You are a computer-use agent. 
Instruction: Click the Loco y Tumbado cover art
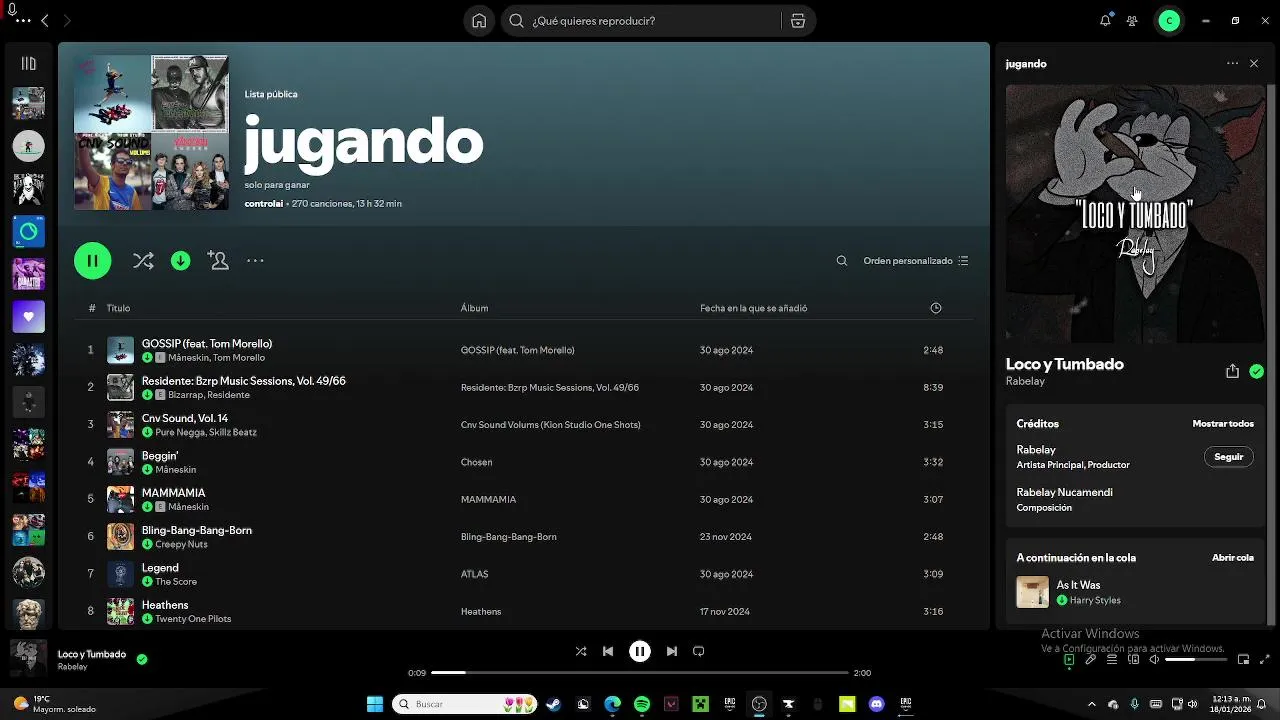click(1135, 213)
